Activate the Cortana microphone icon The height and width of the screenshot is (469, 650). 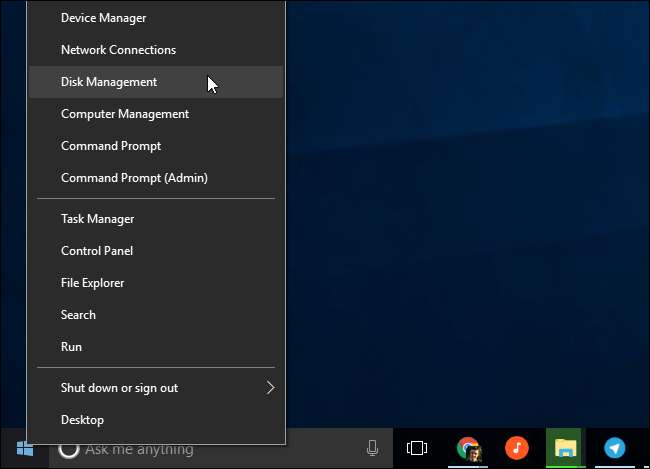click(x=372, y=448)
